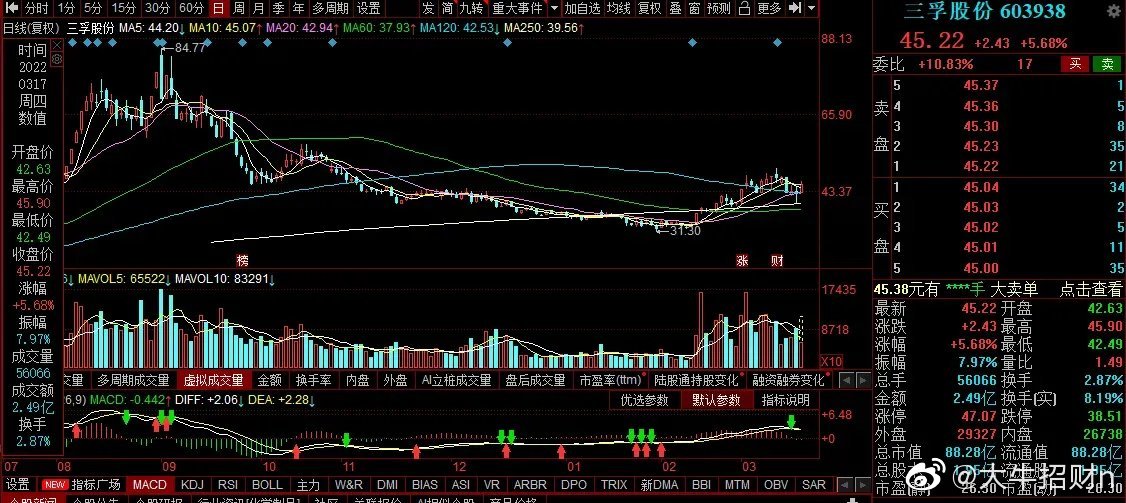Click the X10 volume scale label

tap(830, 361)
